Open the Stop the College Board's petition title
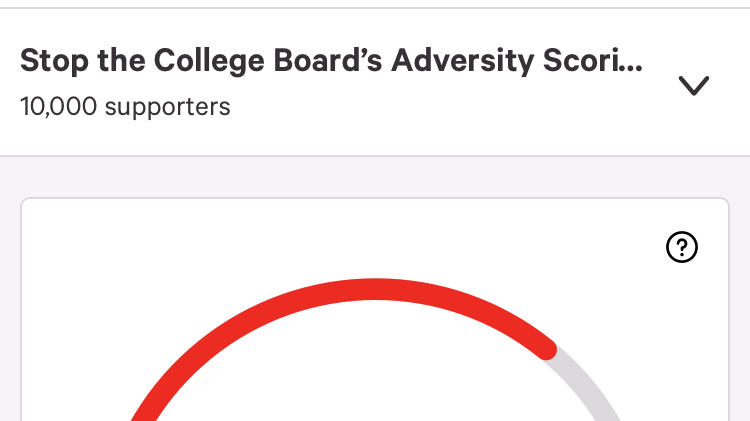 point(332,62)
